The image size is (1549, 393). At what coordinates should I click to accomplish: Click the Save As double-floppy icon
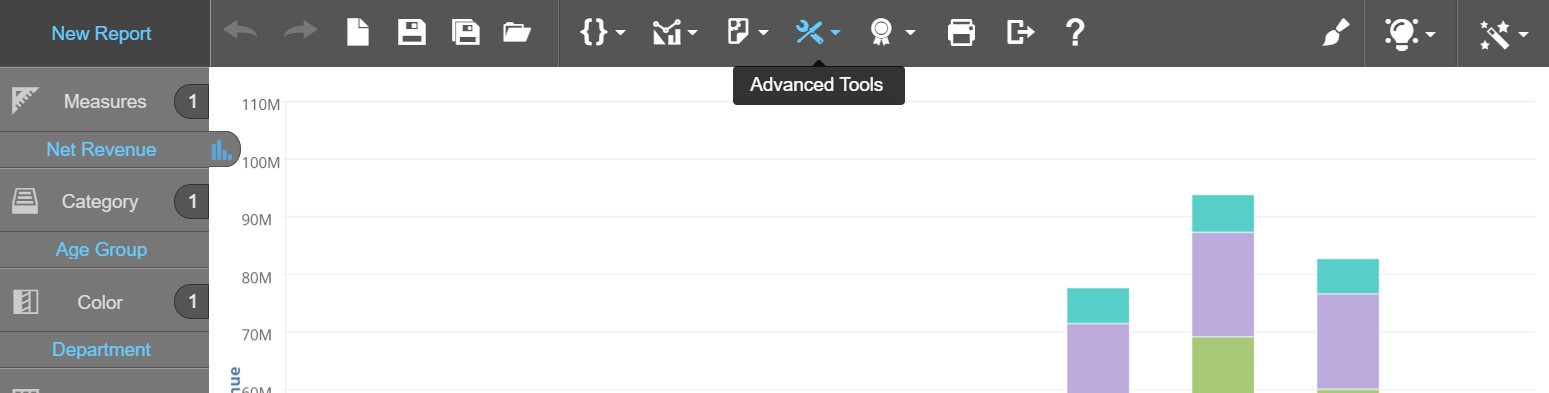(466, 32)
